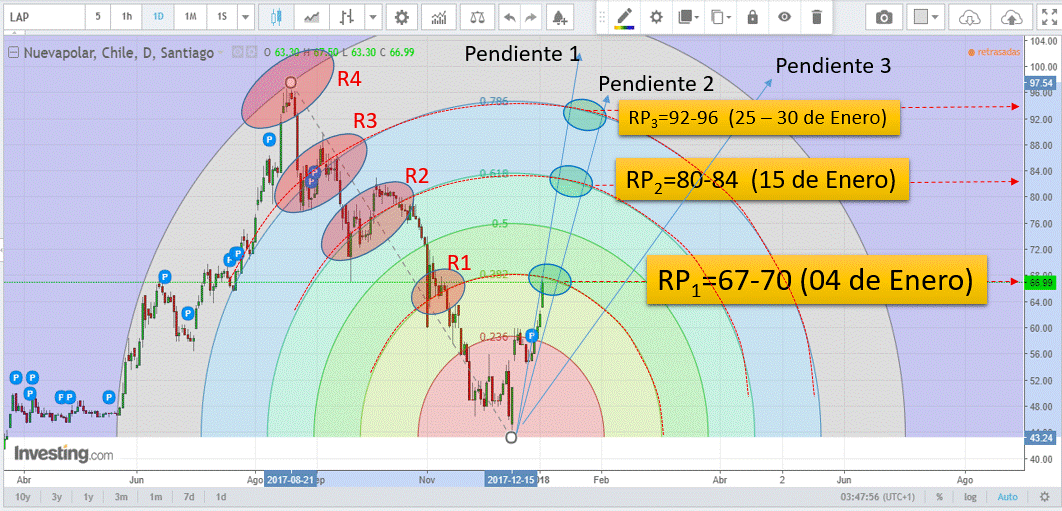Select Fibonacci anchor circle at R4 peak

point(291,83)
